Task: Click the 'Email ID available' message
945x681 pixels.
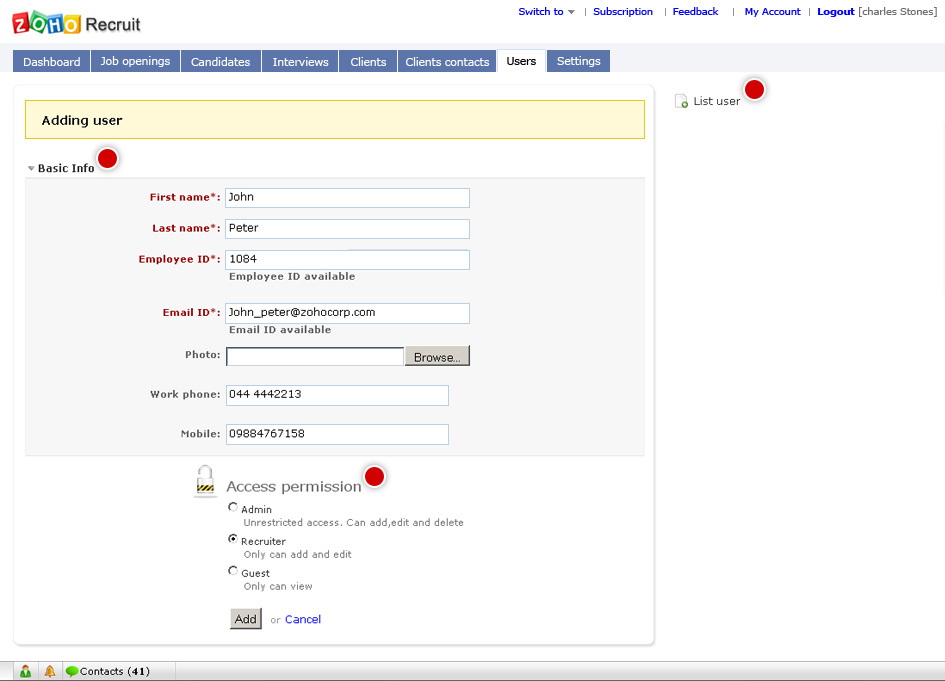Action: coord(280,330)
